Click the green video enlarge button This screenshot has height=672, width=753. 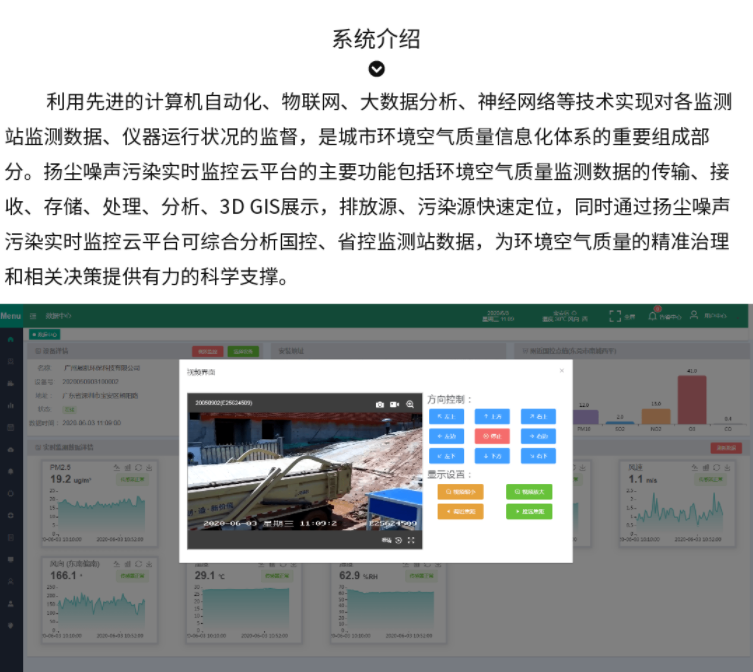(x=529, y=491)
